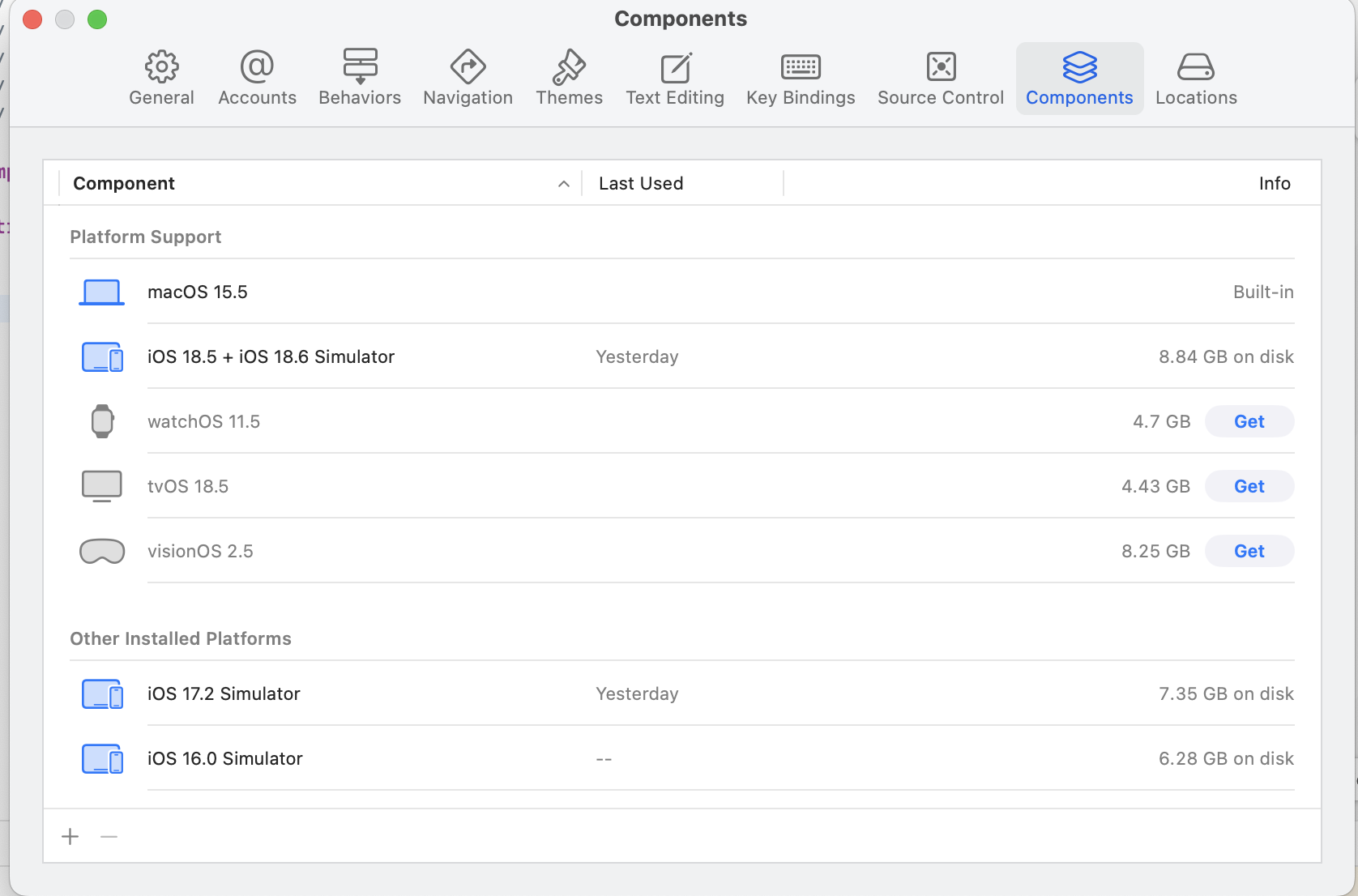
Task: Click the iOS 16.0 Simulator device icon
Action: (102, 759)
